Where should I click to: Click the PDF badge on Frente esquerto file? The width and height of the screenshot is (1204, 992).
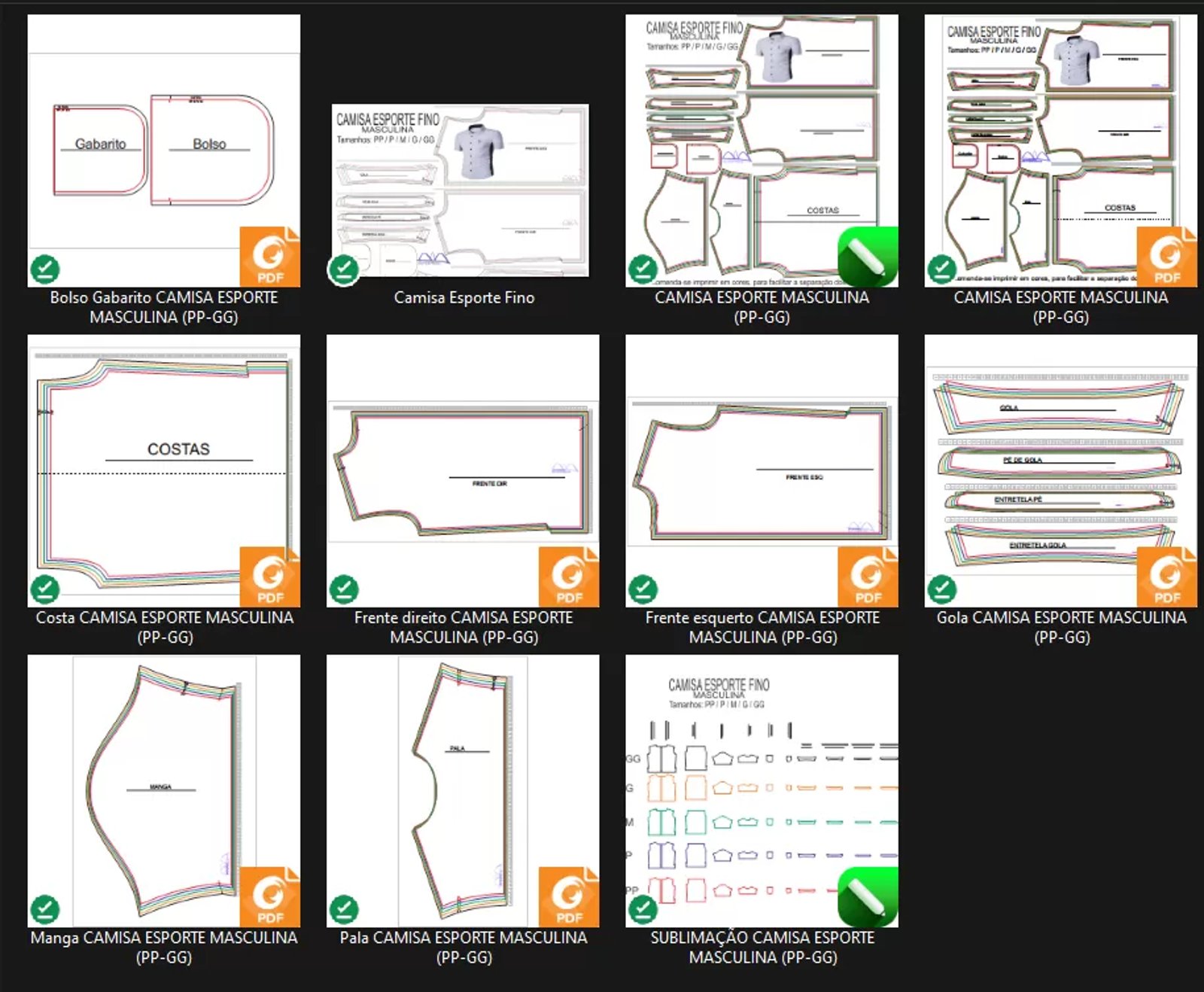[x=868, y=577]
